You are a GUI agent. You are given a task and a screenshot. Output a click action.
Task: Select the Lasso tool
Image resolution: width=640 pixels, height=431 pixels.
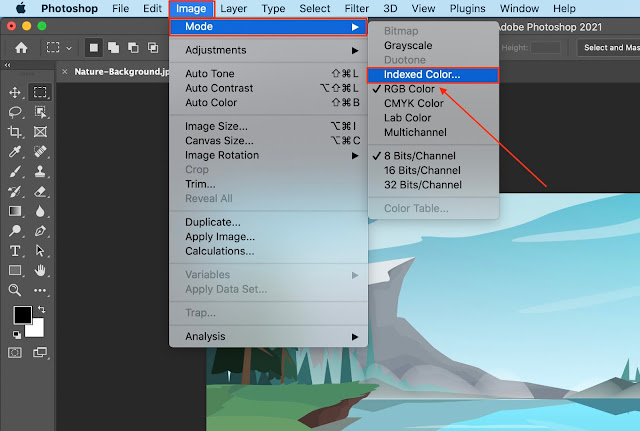pyautogui.click(x=15, y=112)
